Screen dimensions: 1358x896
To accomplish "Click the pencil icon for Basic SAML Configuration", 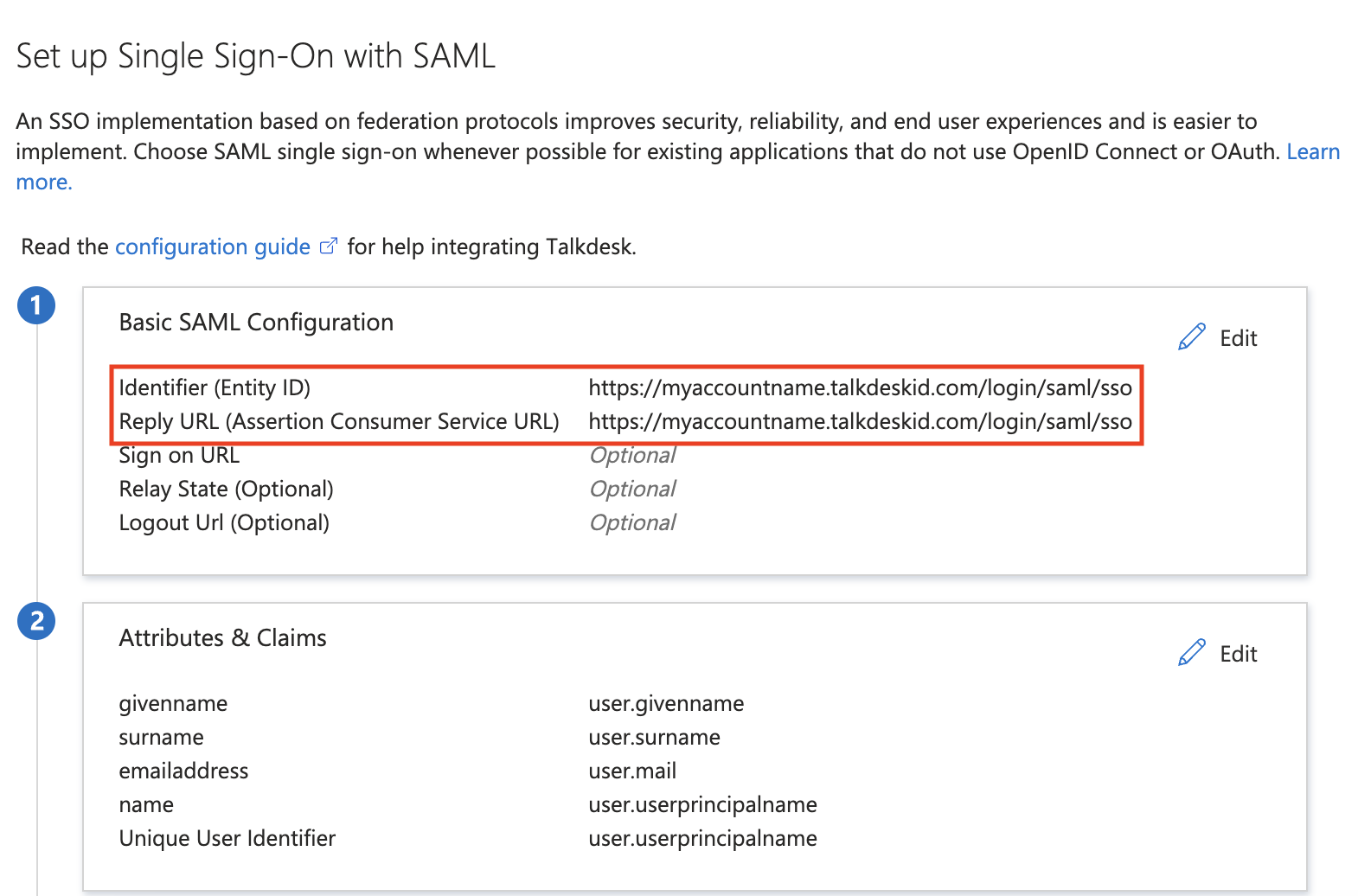I will 1192,337.
